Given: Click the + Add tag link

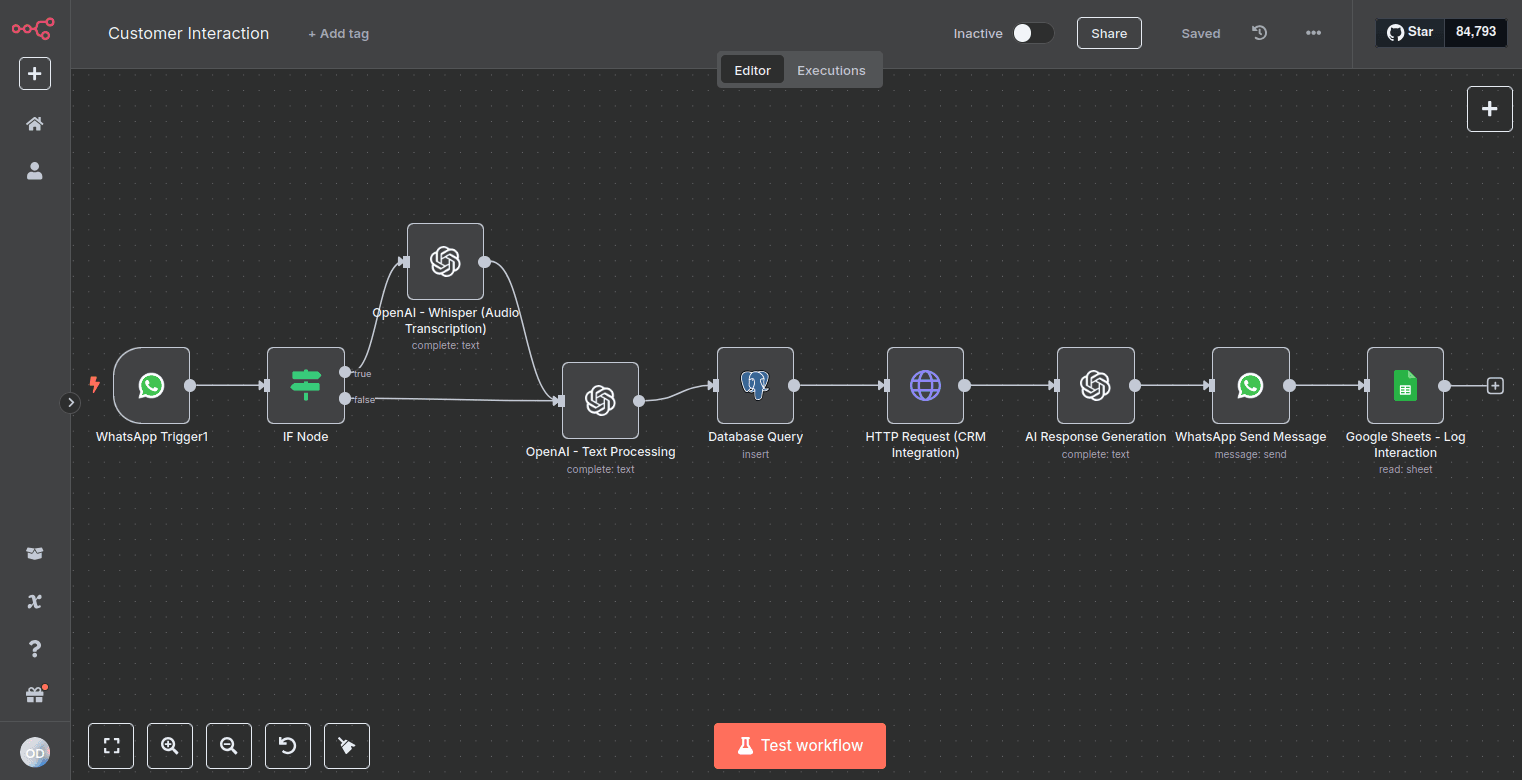Looking at the screenshot, I should 338,34.
